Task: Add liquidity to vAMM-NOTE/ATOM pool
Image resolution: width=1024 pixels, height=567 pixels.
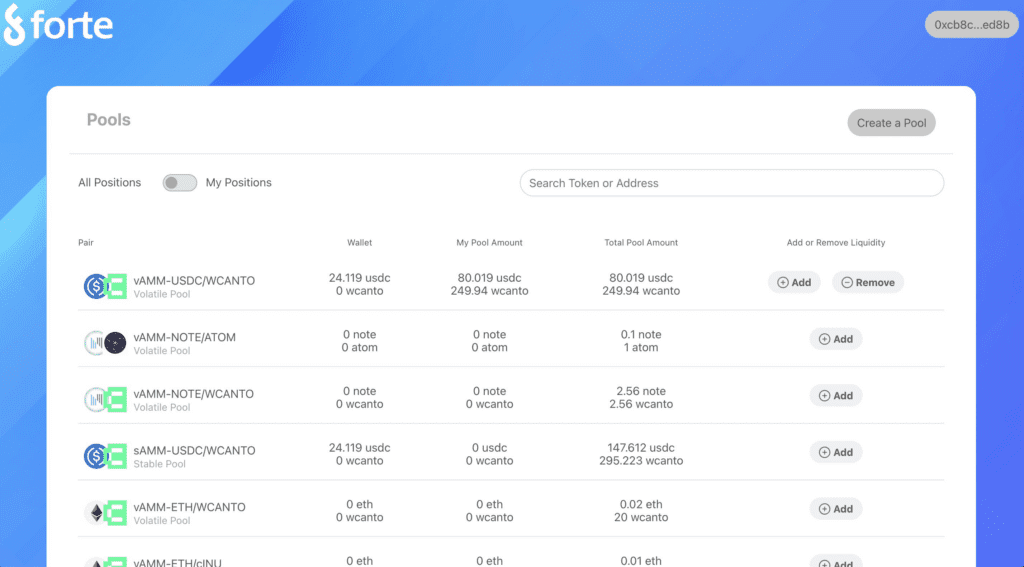Action: 835,339
